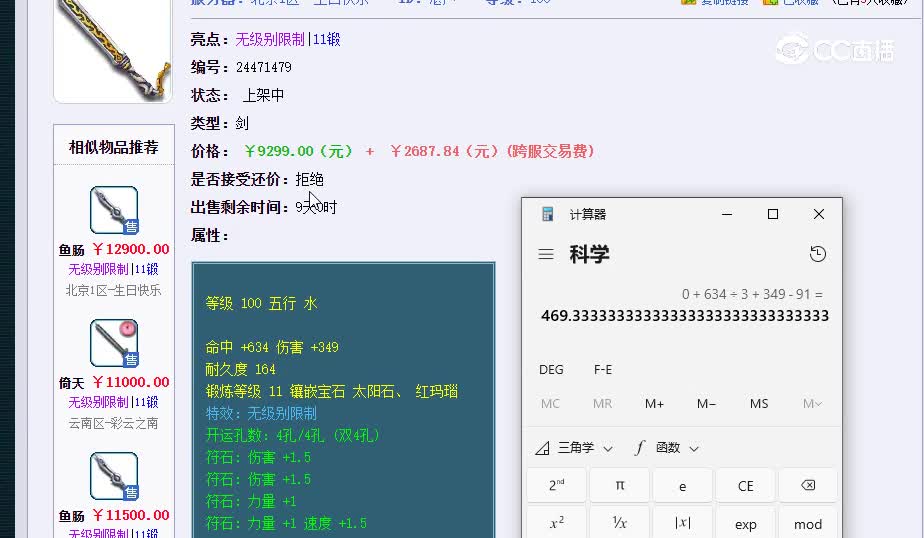Minimize the calculator window
This screenshot has height=538, width=924.
coord(727,214)
